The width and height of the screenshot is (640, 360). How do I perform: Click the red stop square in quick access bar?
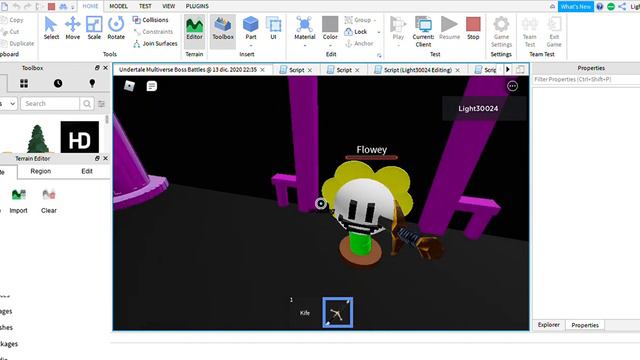coord(51,7)
